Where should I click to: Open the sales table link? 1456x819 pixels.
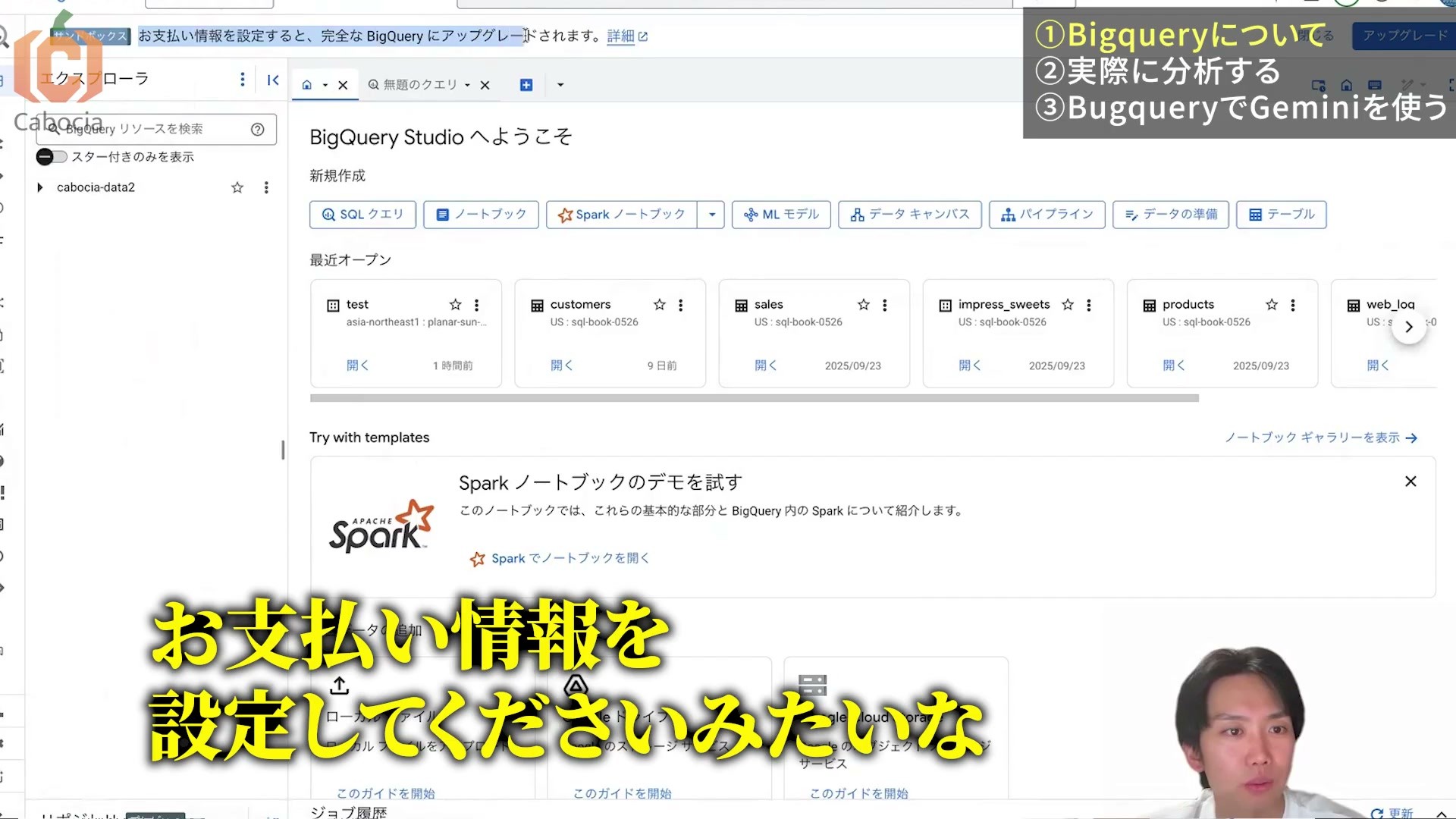[765, 366]
